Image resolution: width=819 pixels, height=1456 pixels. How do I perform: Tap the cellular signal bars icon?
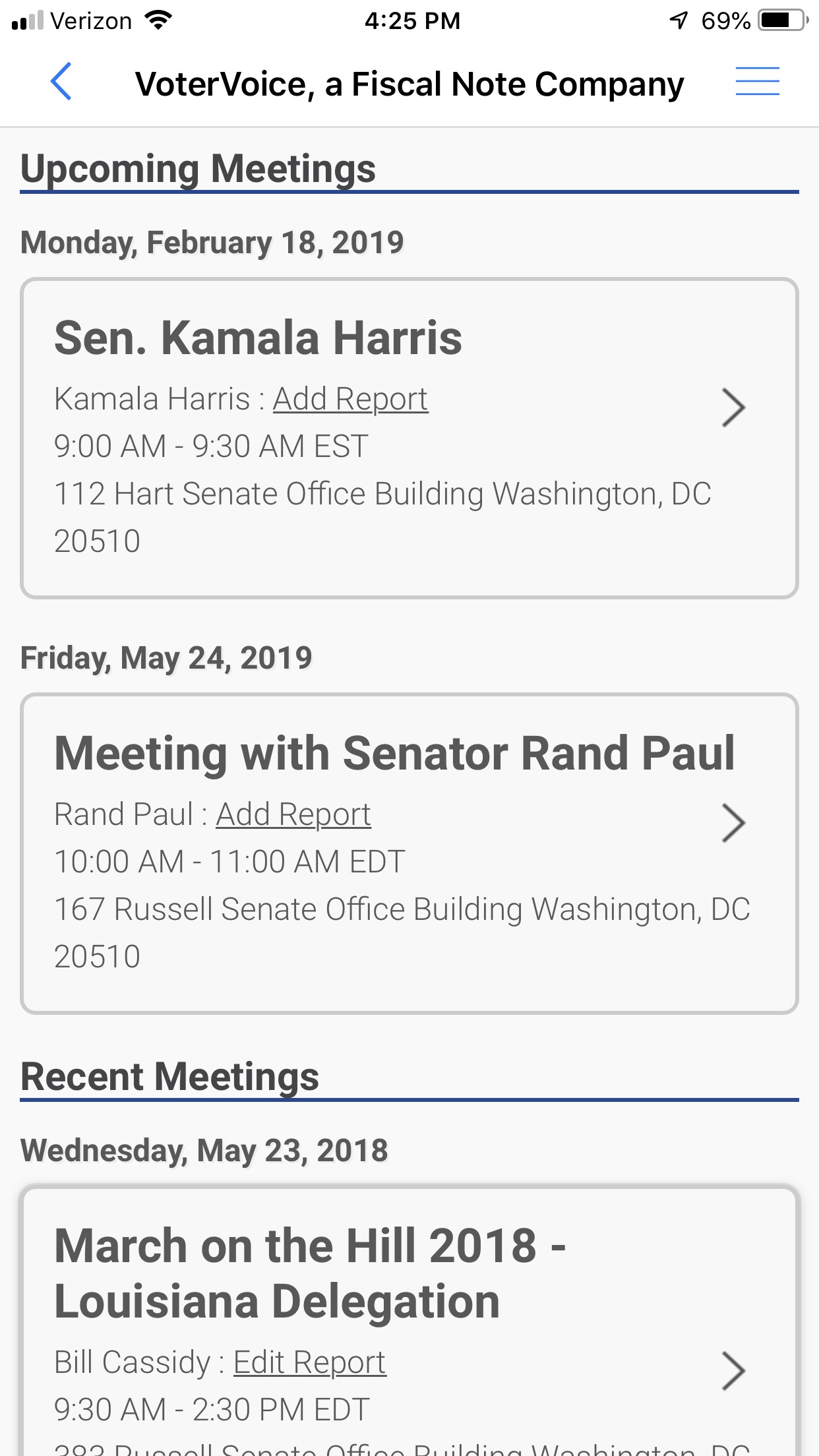(x=28, y=20)
